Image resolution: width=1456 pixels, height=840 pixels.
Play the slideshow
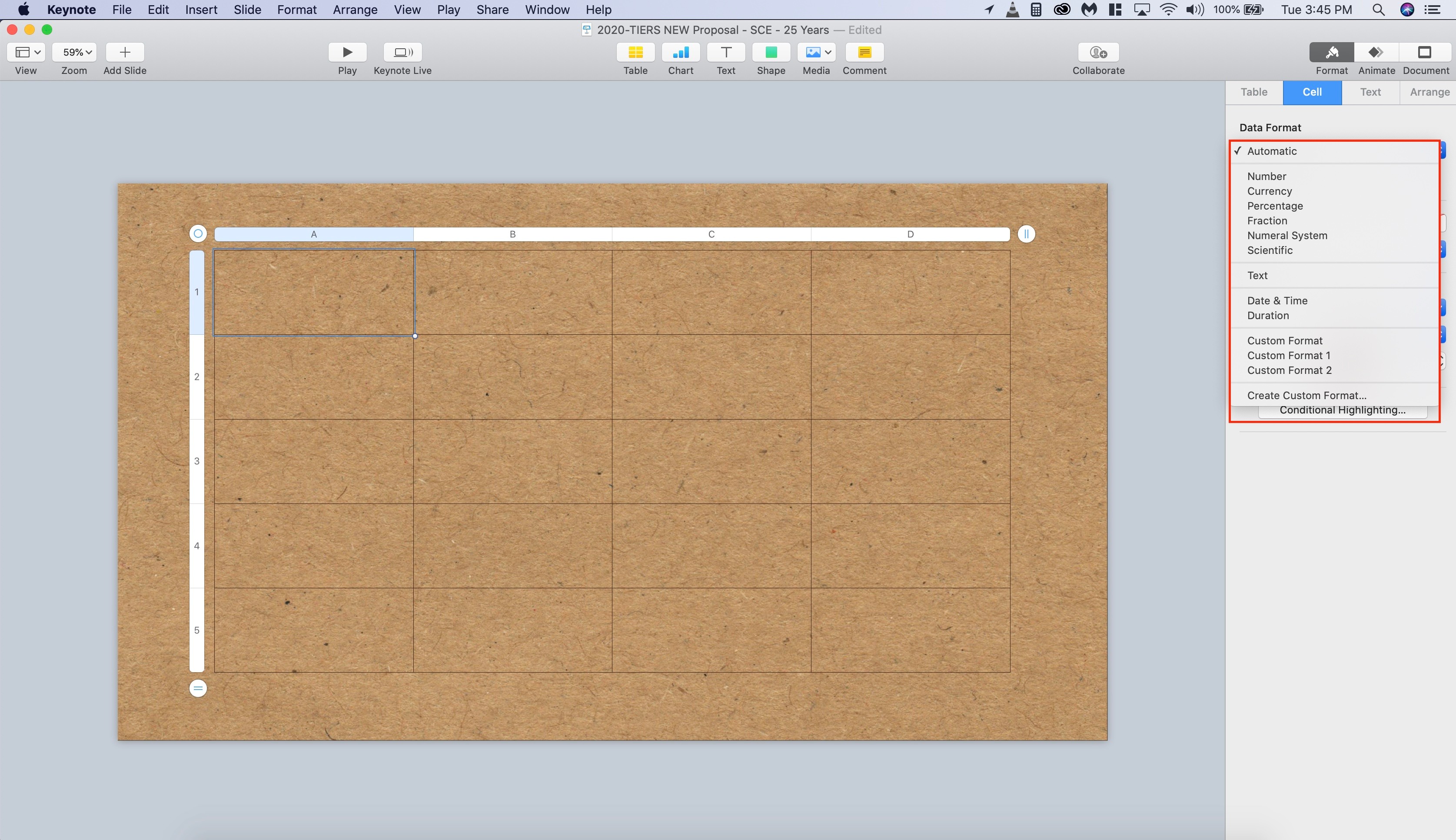347,53
